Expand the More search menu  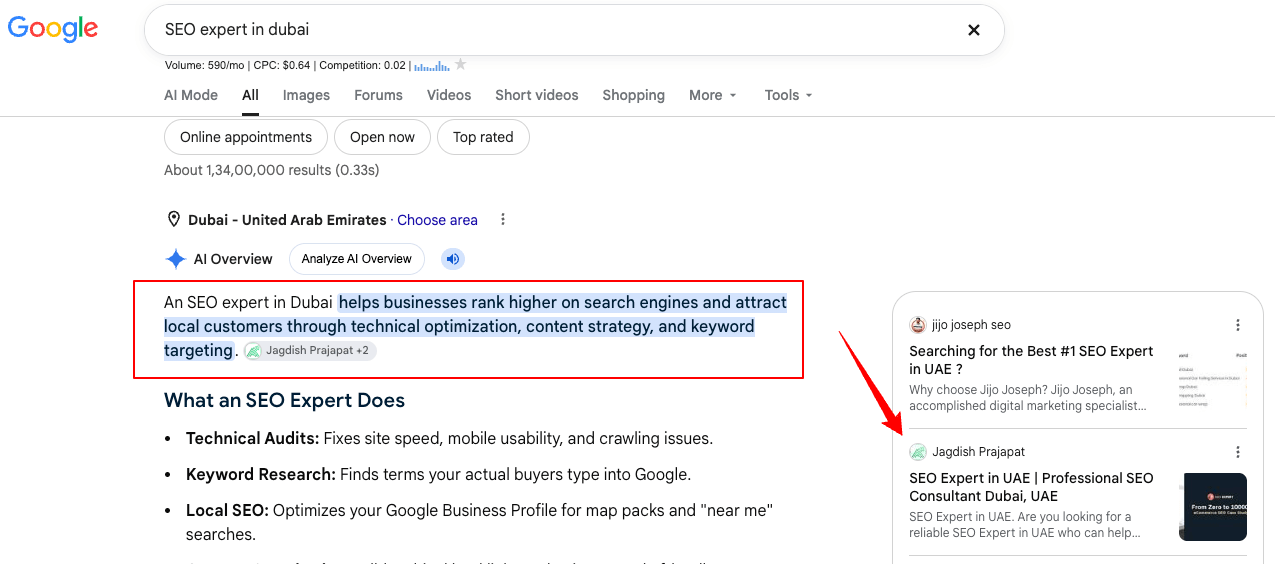[713, 95]
